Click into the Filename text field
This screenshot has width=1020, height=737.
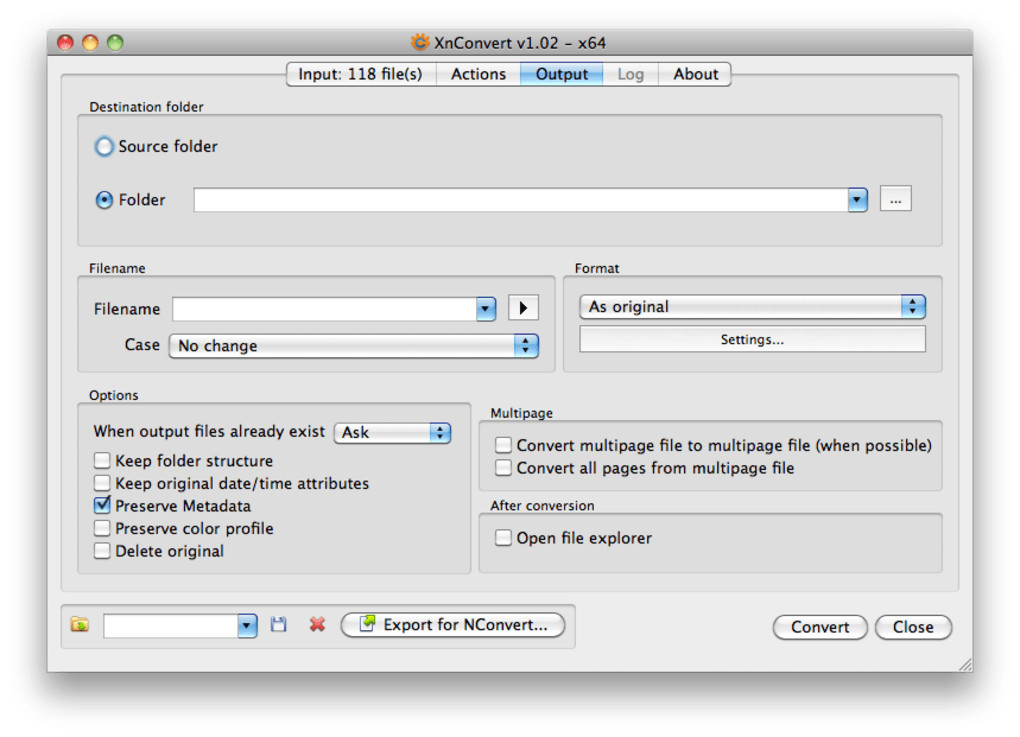tap(324, 309)
